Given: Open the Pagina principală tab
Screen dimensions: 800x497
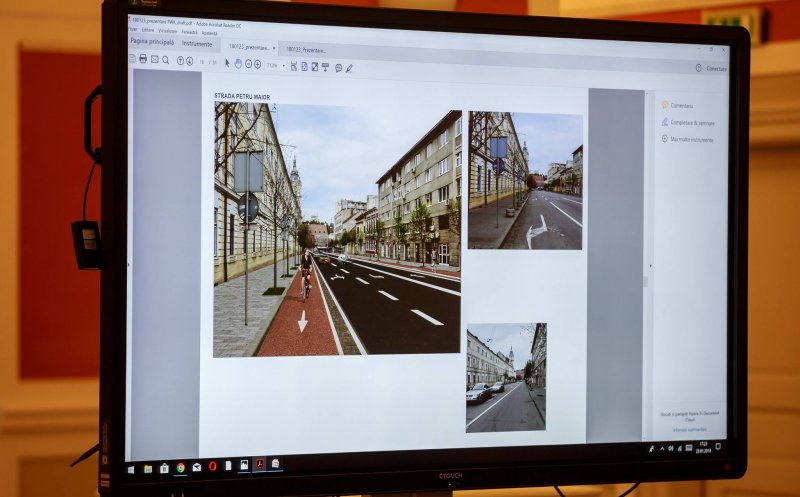Looking at the screenshot, I should (153, 43).
